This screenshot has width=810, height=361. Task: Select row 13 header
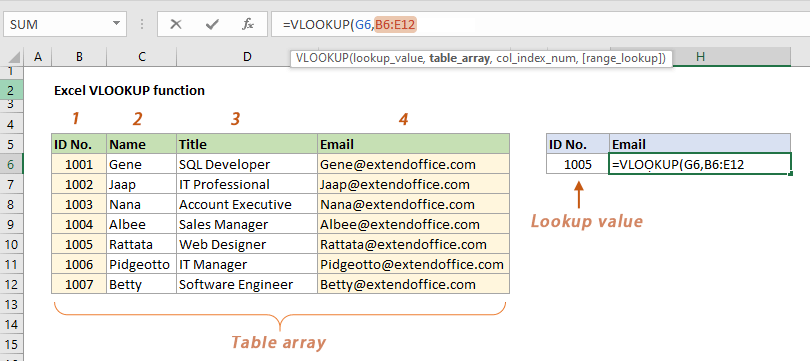coord(12,304)
